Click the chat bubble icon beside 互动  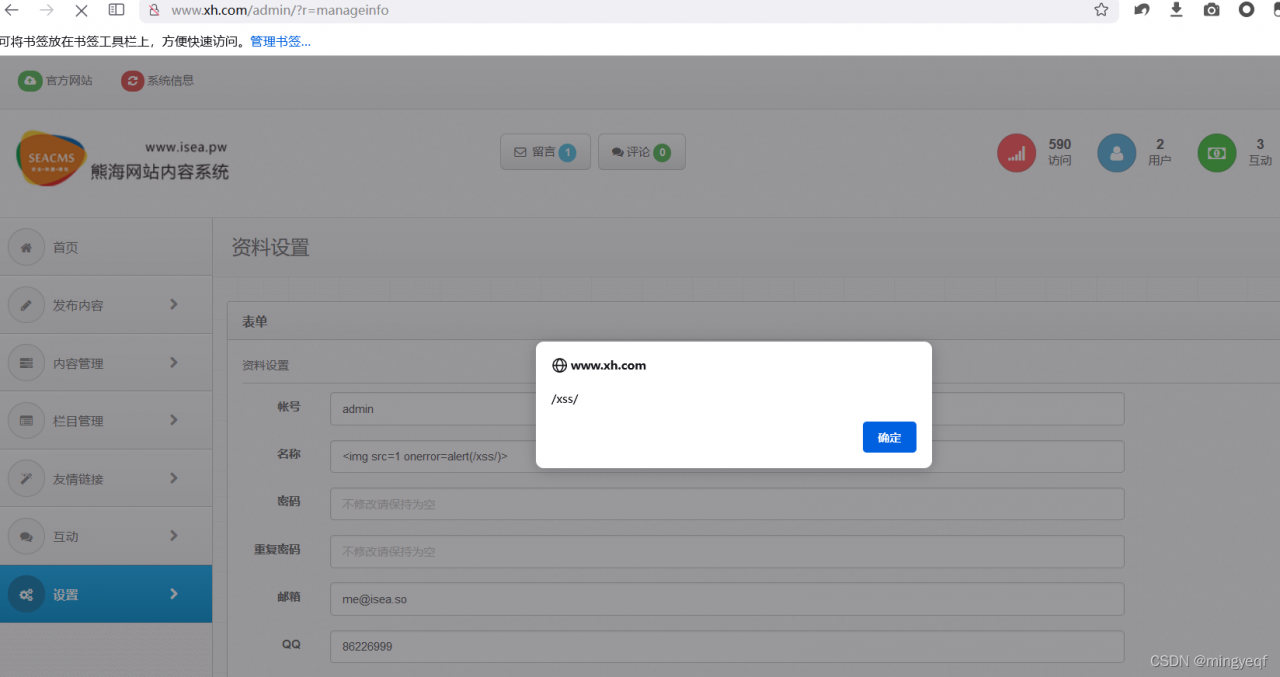26,537
